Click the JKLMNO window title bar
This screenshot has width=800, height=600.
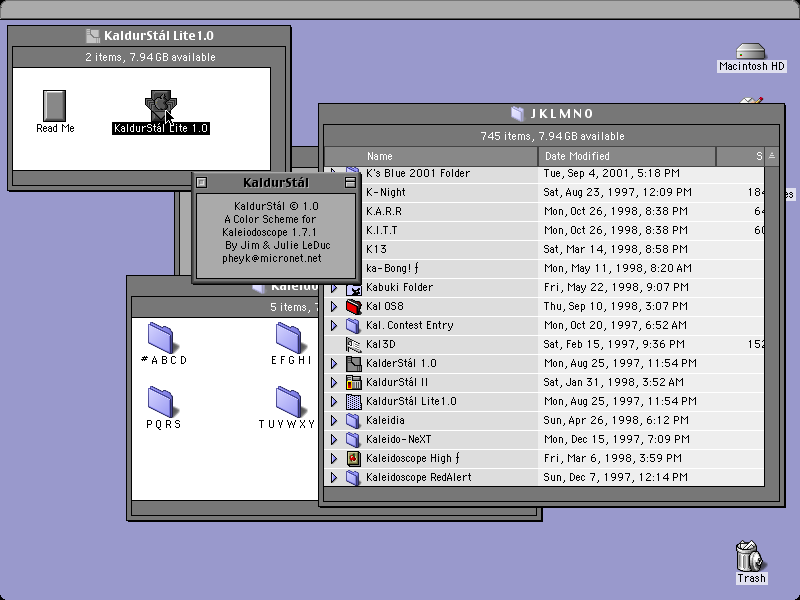[552, 113]
